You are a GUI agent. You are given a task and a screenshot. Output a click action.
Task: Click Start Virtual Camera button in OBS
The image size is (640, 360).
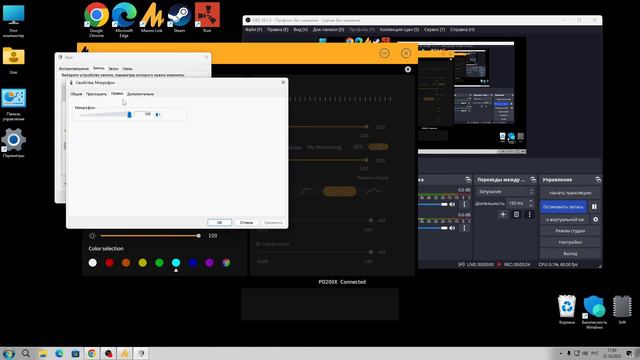pyautogui.click(x=565, y=220)
